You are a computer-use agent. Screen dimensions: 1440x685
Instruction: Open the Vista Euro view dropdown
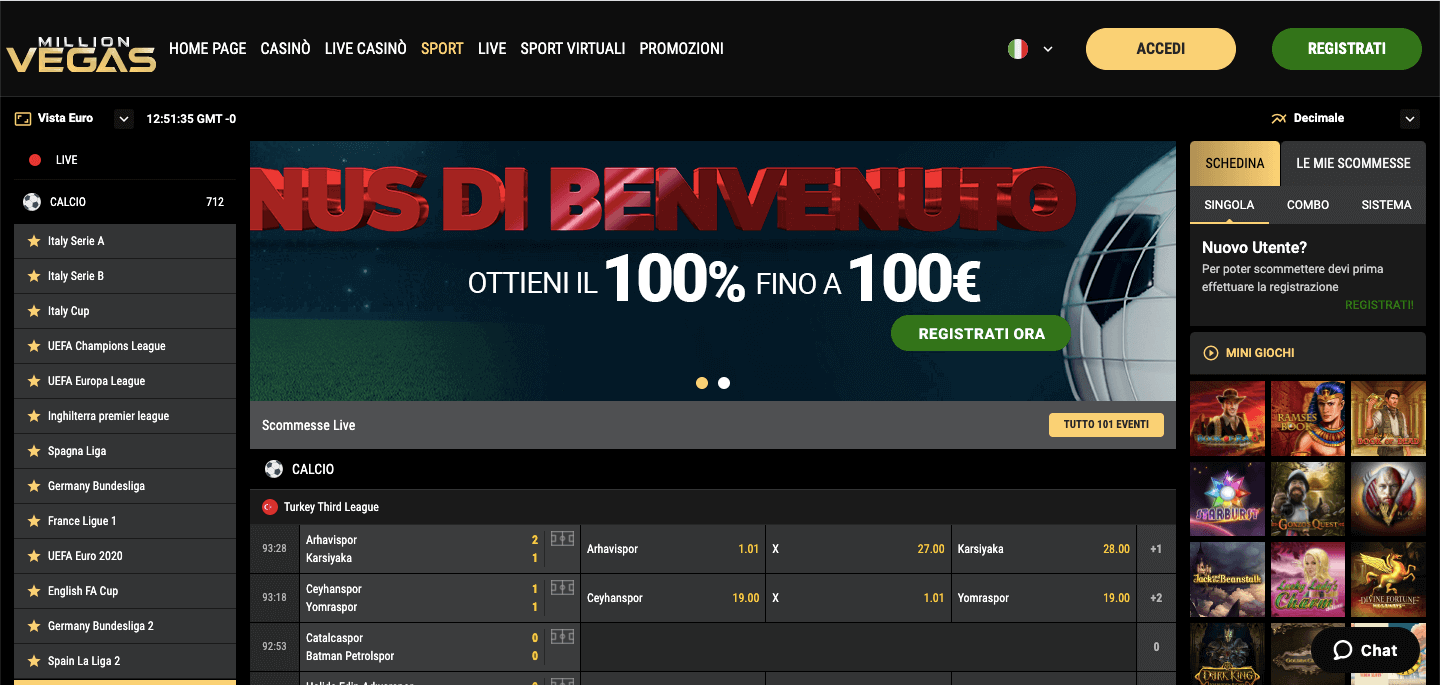124,119
